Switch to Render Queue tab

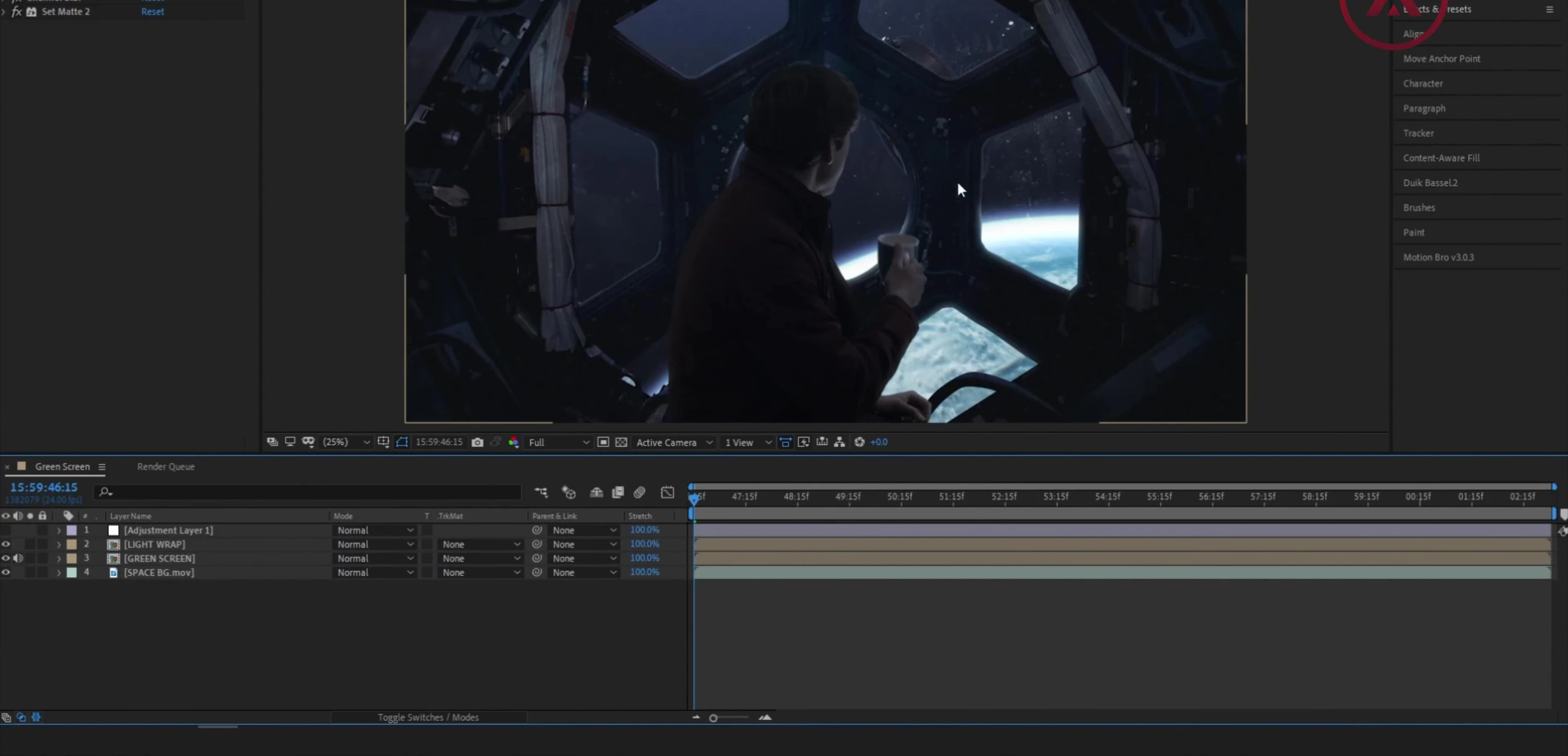point(166,466)
